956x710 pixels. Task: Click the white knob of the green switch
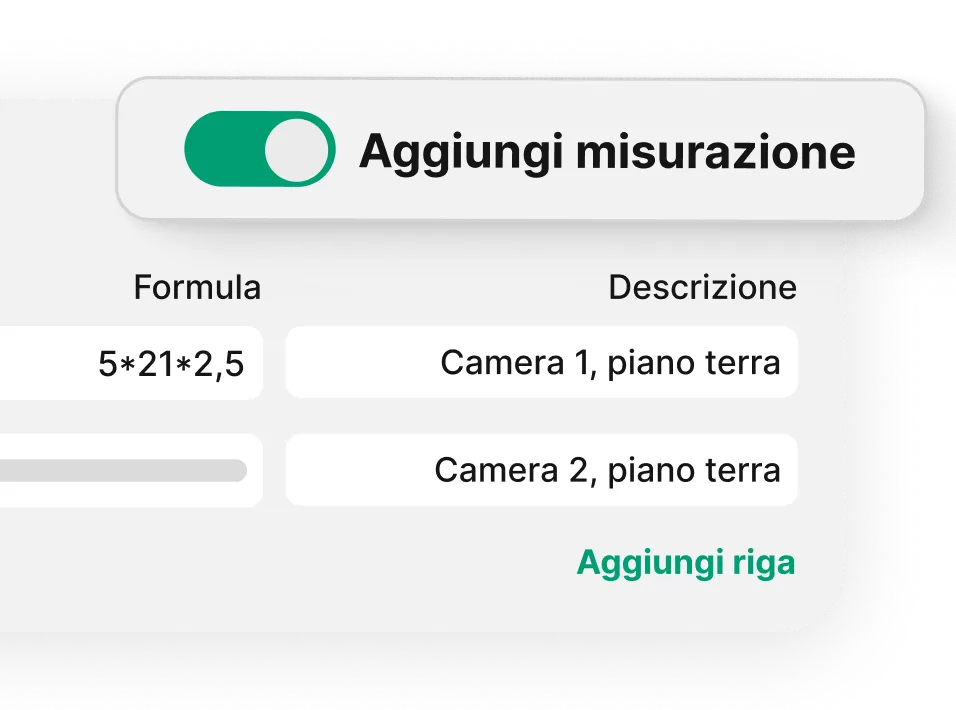click(297, 149)
